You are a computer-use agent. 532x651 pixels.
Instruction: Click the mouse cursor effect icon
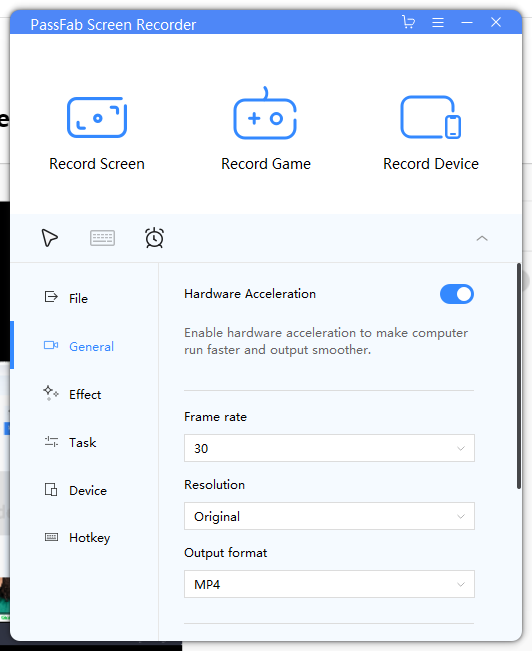coord(49,238)
